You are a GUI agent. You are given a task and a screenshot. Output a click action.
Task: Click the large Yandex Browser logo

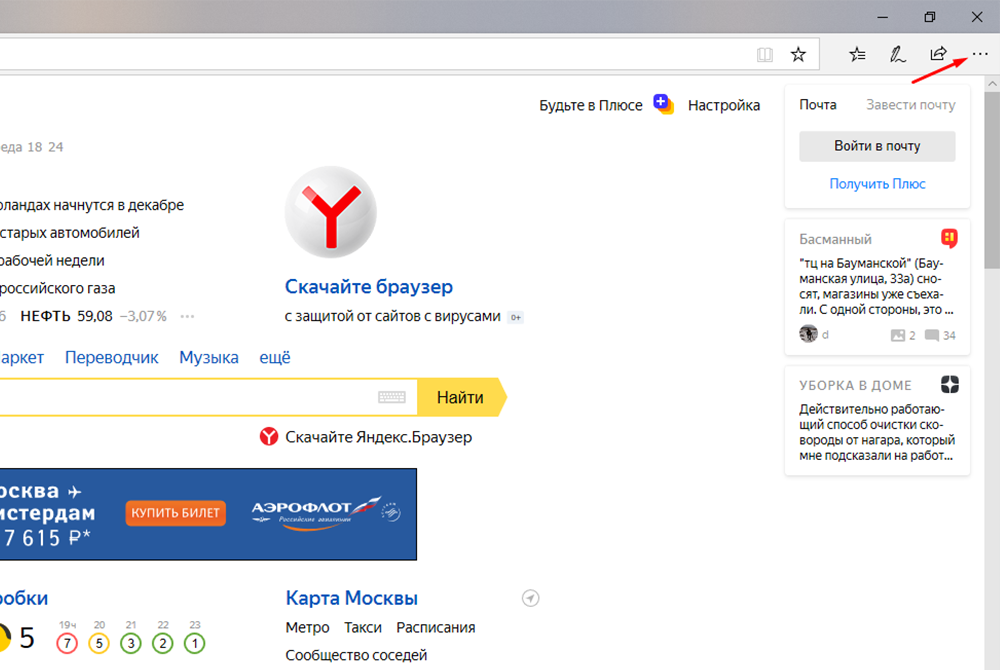pos(330,213)
